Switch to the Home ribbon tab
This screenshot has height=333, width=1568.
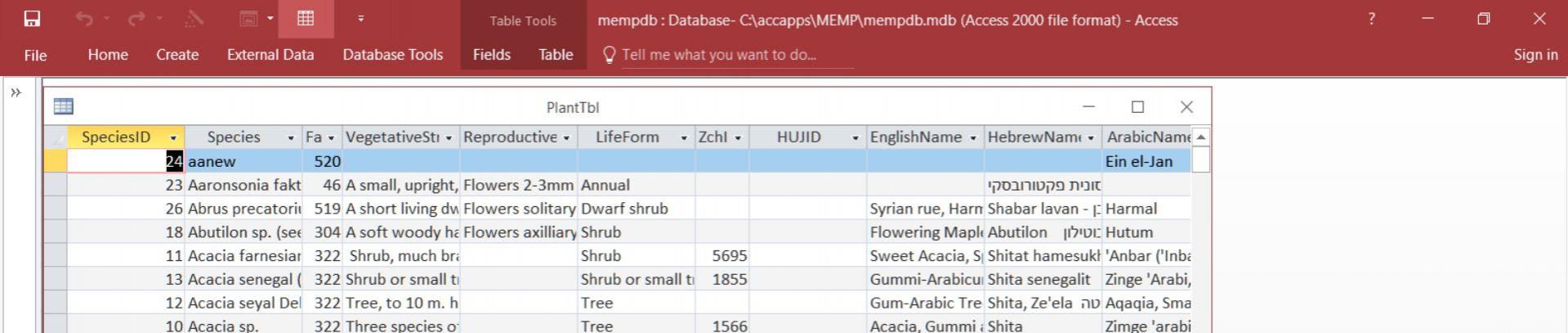108,55
